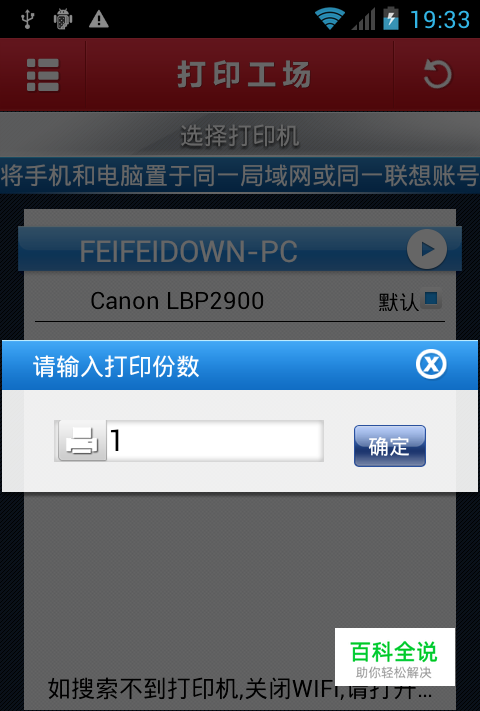The width and height of the screenshot is (480, 711).
Task: Tap the Android debug status icon
Action: pos(63,19)
